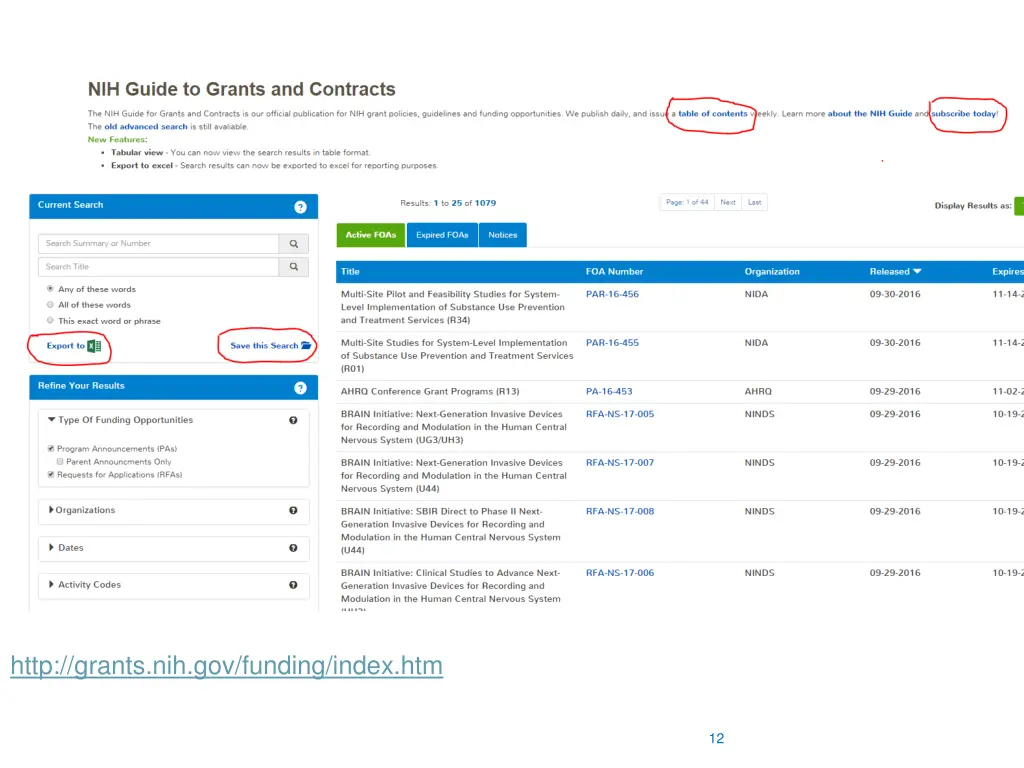1024x768 pixels.
Task: Open FOA PA-16-453
Action: pyautogui.click(x=609, y=392)
